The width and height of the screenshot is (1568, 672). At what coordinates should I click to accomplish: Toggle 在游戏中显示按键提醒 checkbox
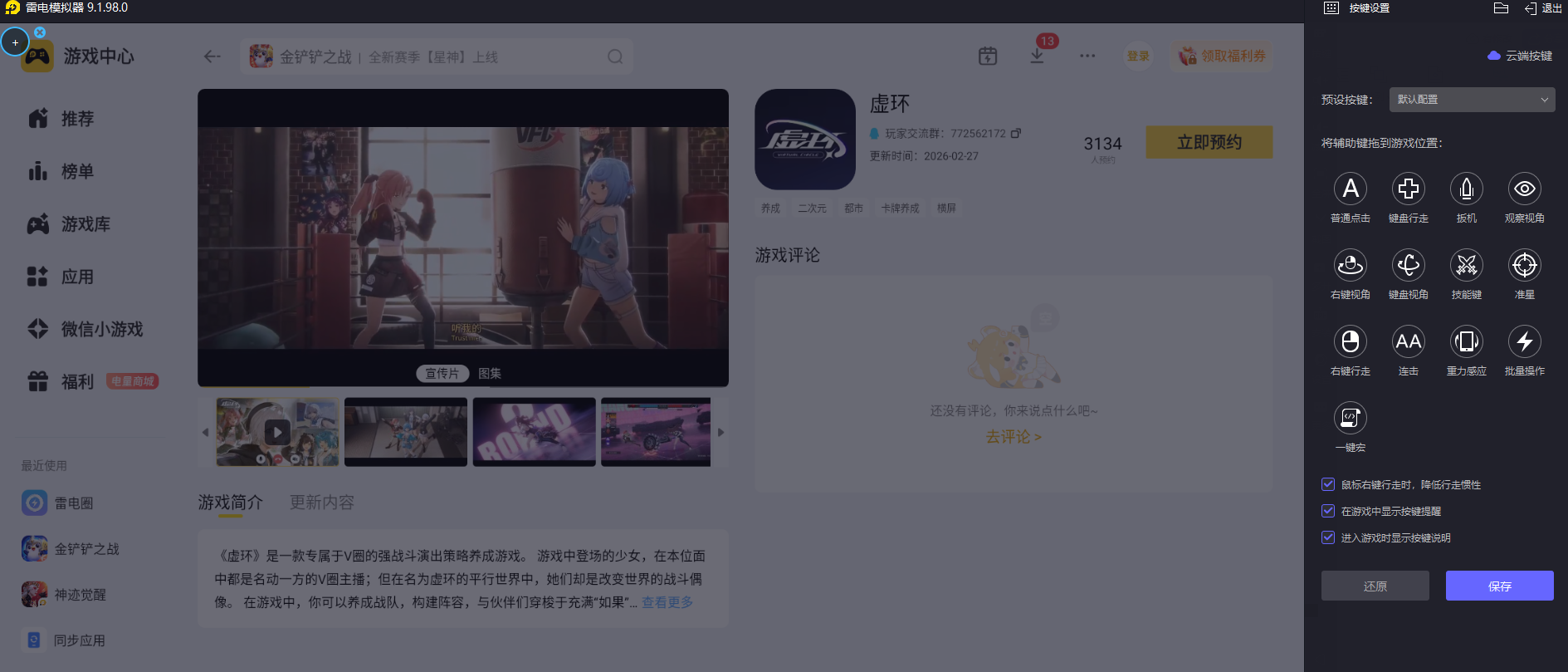[x=1328, y=511]
